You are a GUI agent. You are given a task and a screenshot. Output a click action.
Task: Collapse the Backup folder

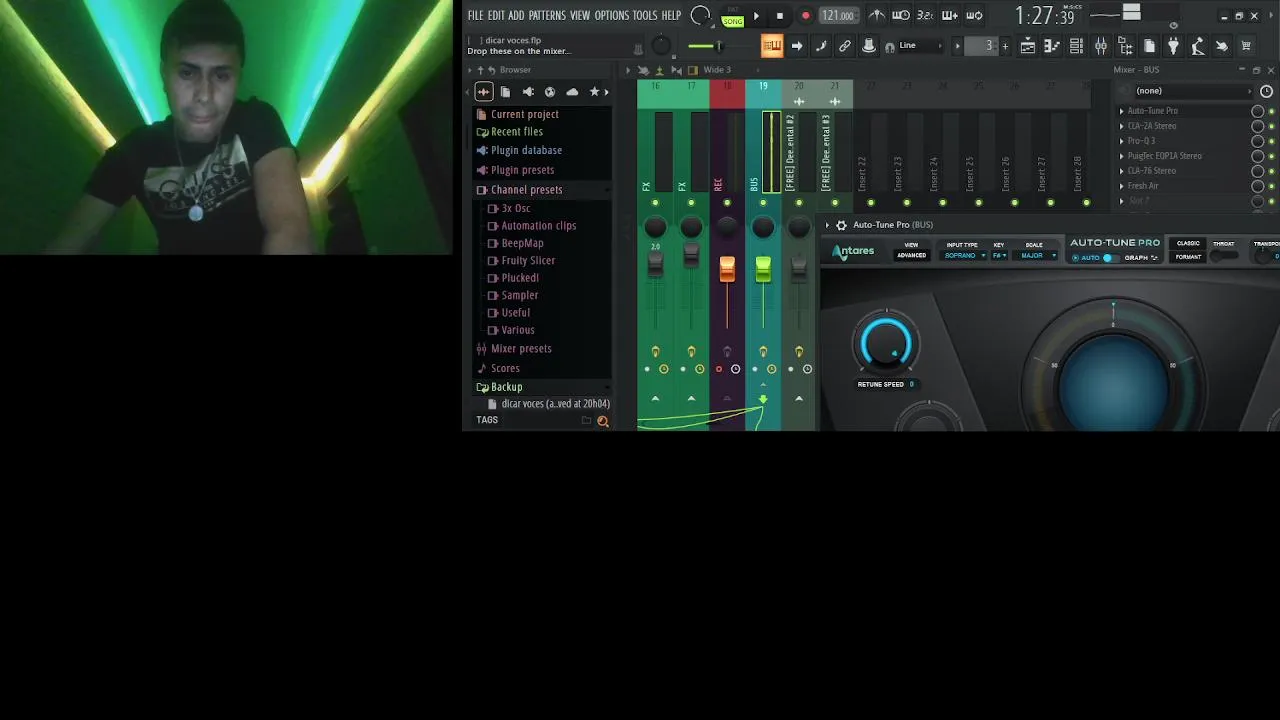pos(499,387)
